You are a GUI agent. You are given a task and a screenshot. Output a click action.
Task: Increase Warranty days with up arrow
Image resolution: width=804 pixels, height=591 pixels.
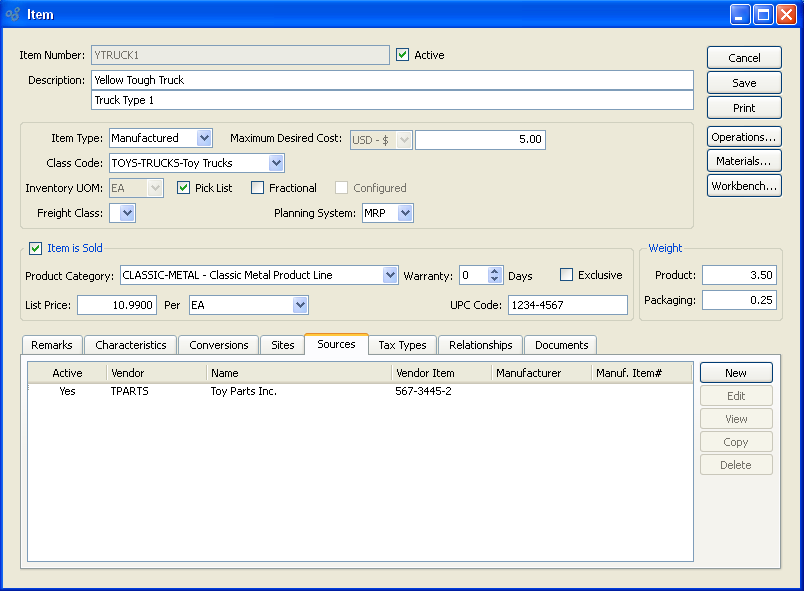(494, 271)
